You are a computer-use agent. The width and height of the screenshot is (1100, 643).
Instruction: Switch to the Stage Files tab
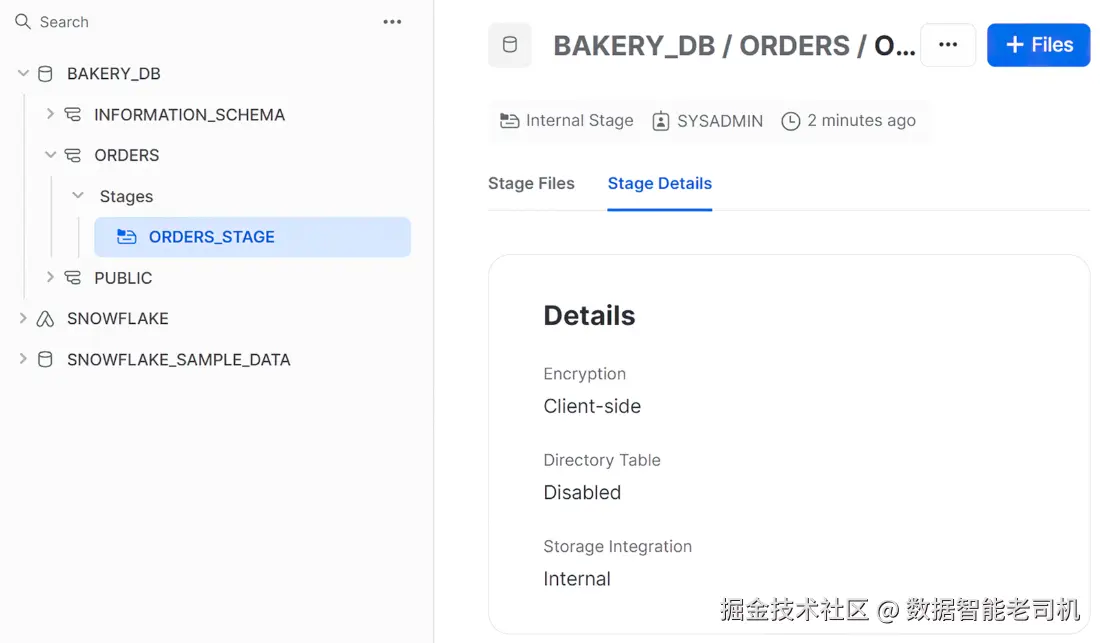pyautogui.click(x=531, y=183)
